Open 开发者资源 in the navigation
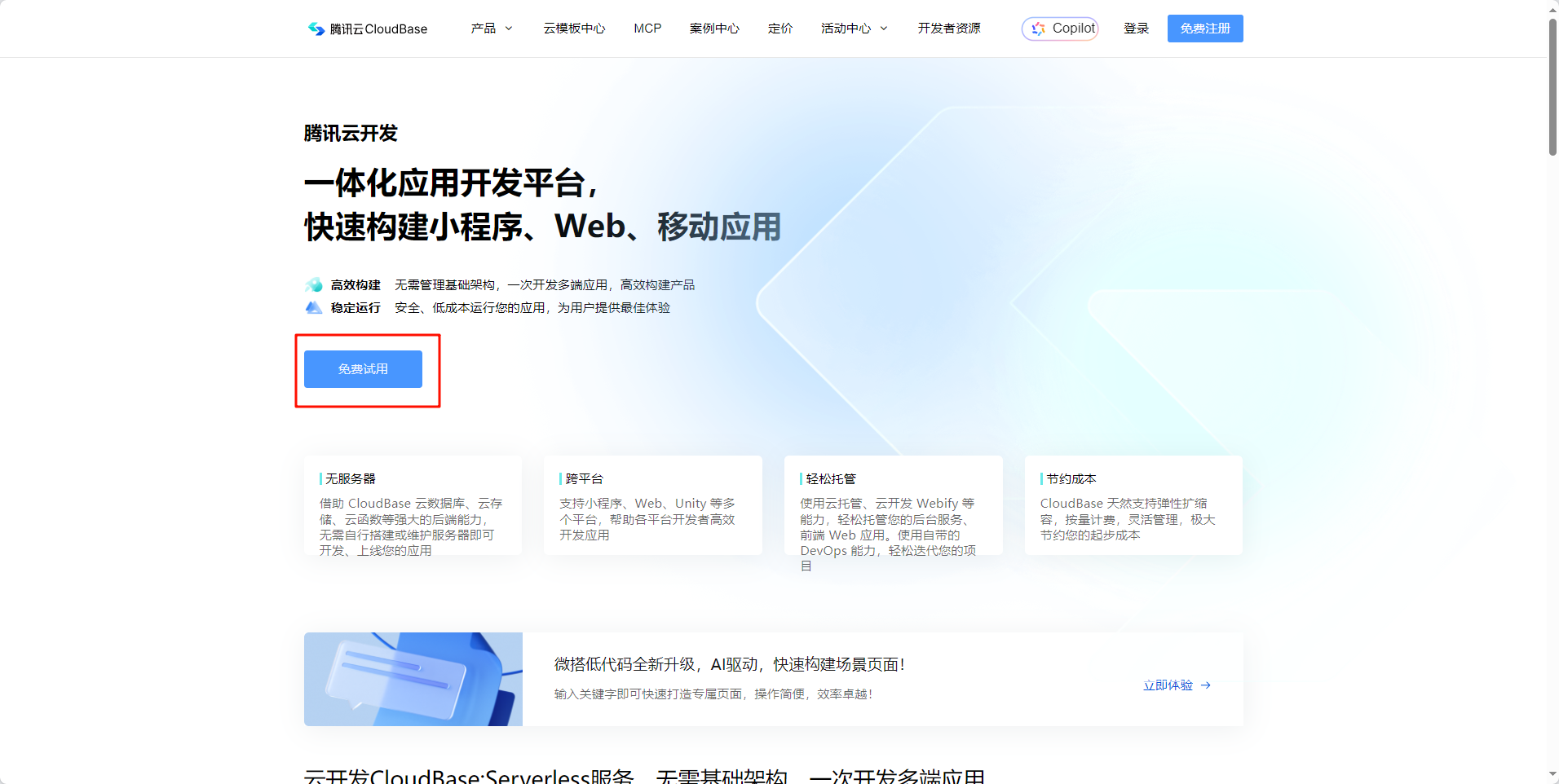This screenshot has width=1559, height=784. tap(949, 29)
